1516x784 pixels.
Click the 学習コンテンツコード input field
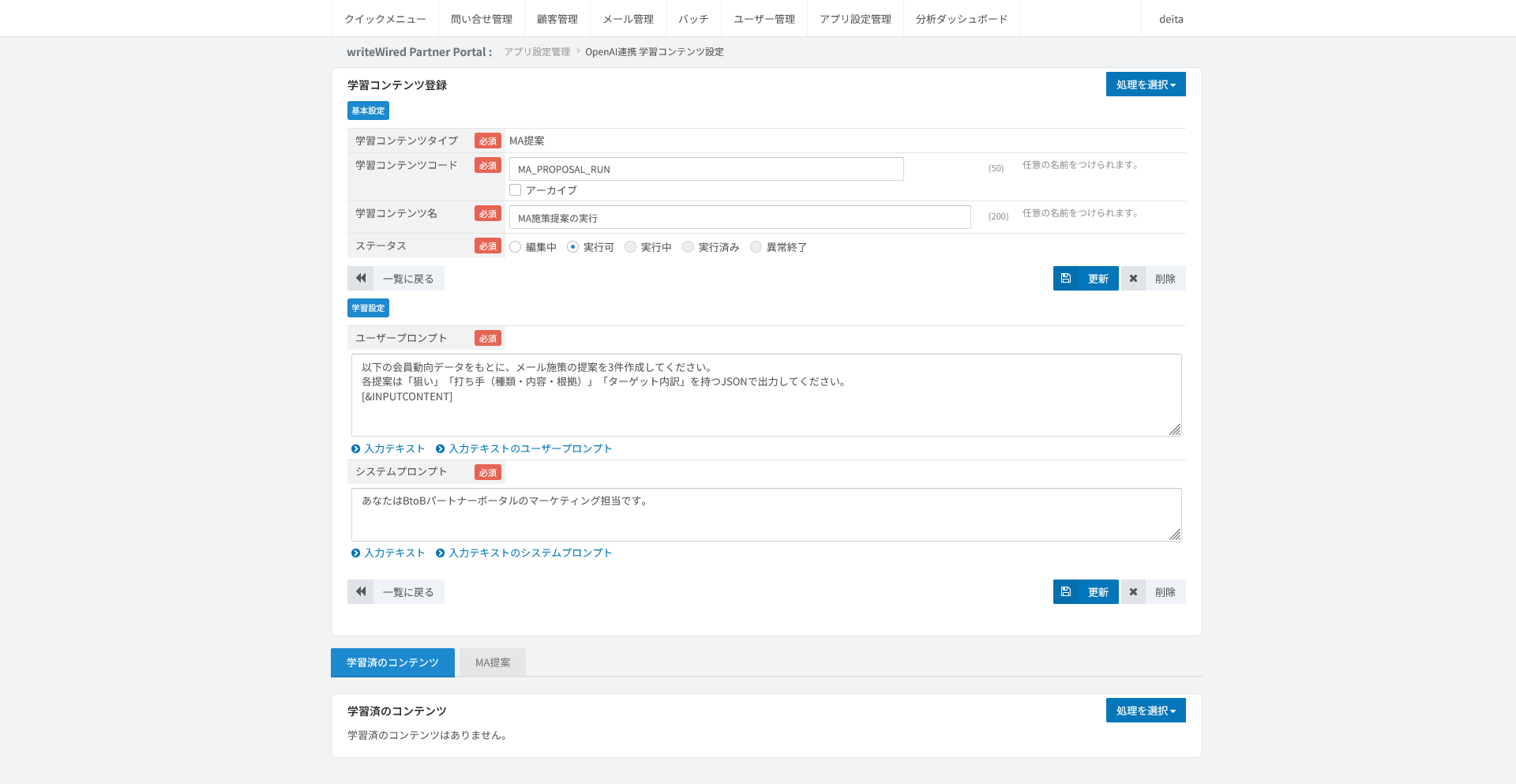[x=707, y=169]
